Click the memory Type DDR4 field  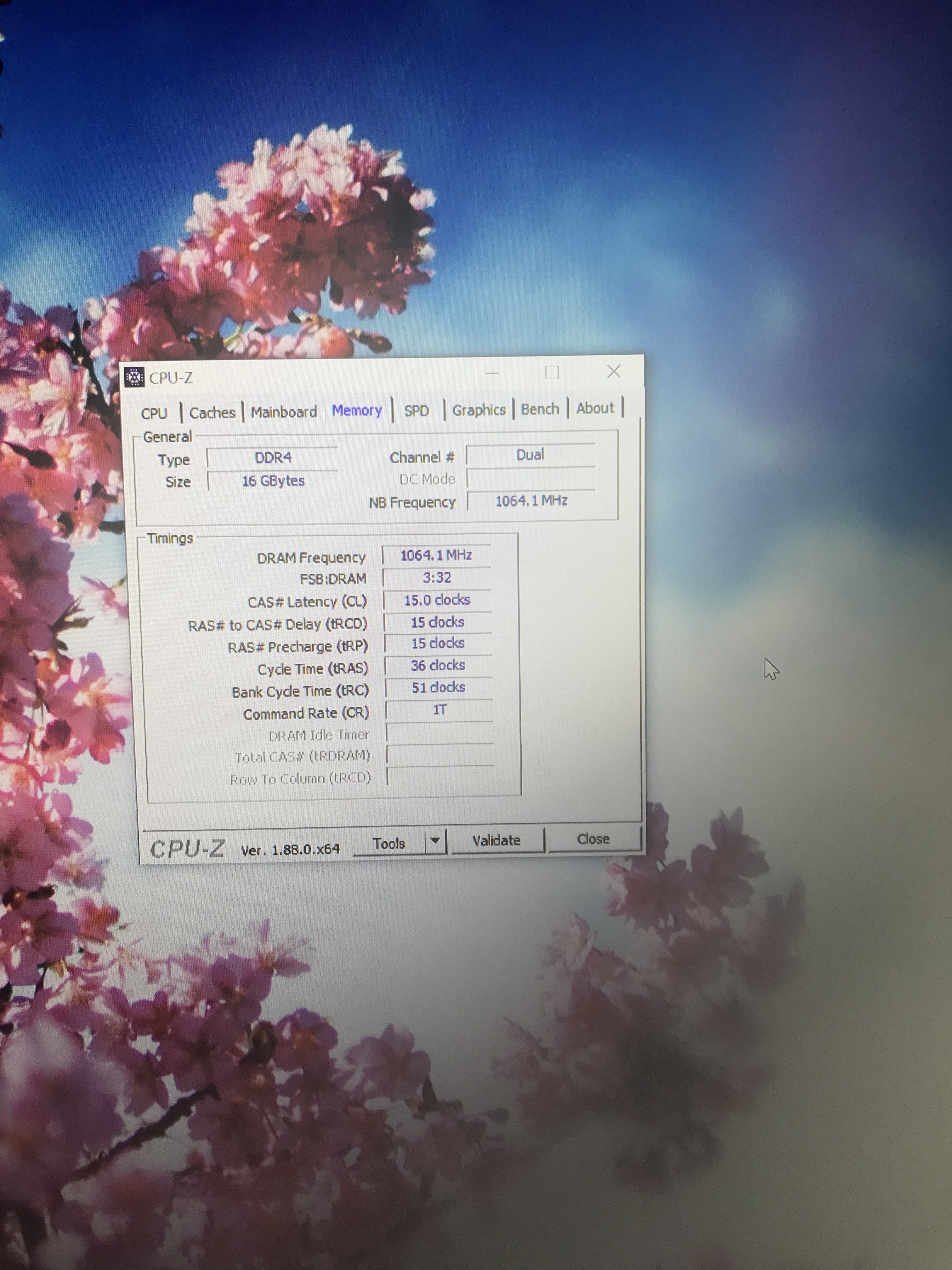tap(273, 458)
